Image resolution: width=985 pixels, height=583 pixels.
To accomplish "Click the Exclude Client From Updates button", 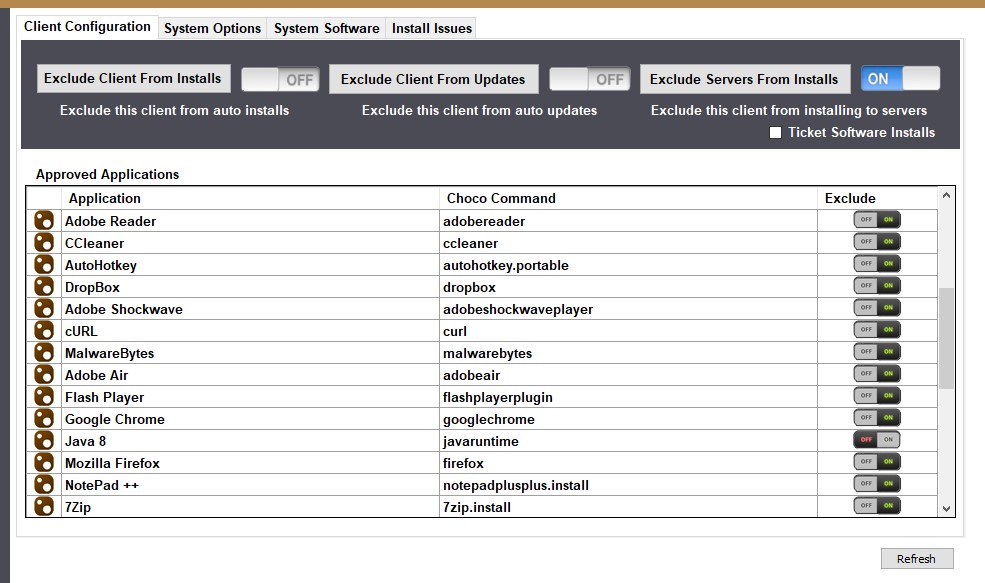I will pos(433,79).
